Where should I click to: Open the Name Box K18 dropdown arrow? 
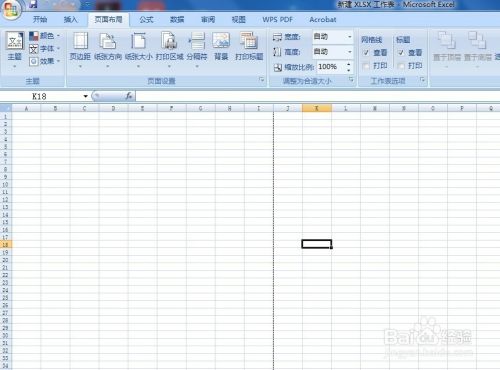pyautogui.click(x=86, y=96)
